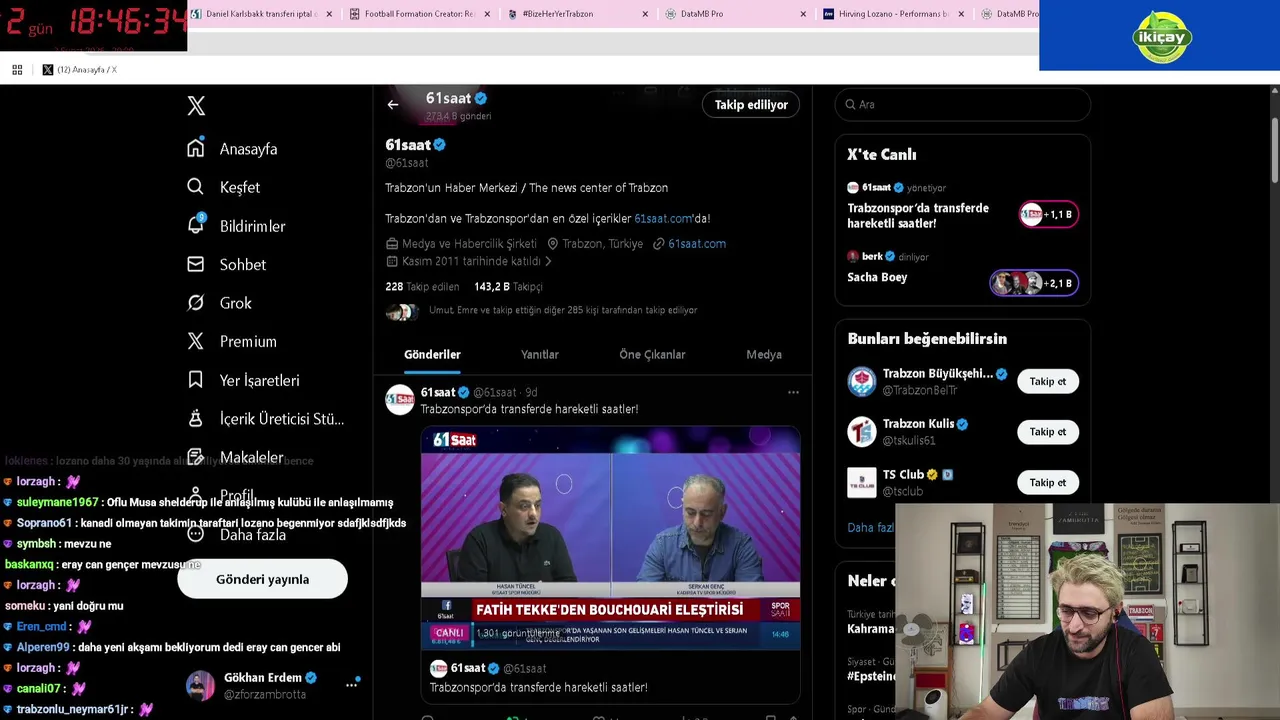Open the 61saat.com link in bio text

(663, 218)
